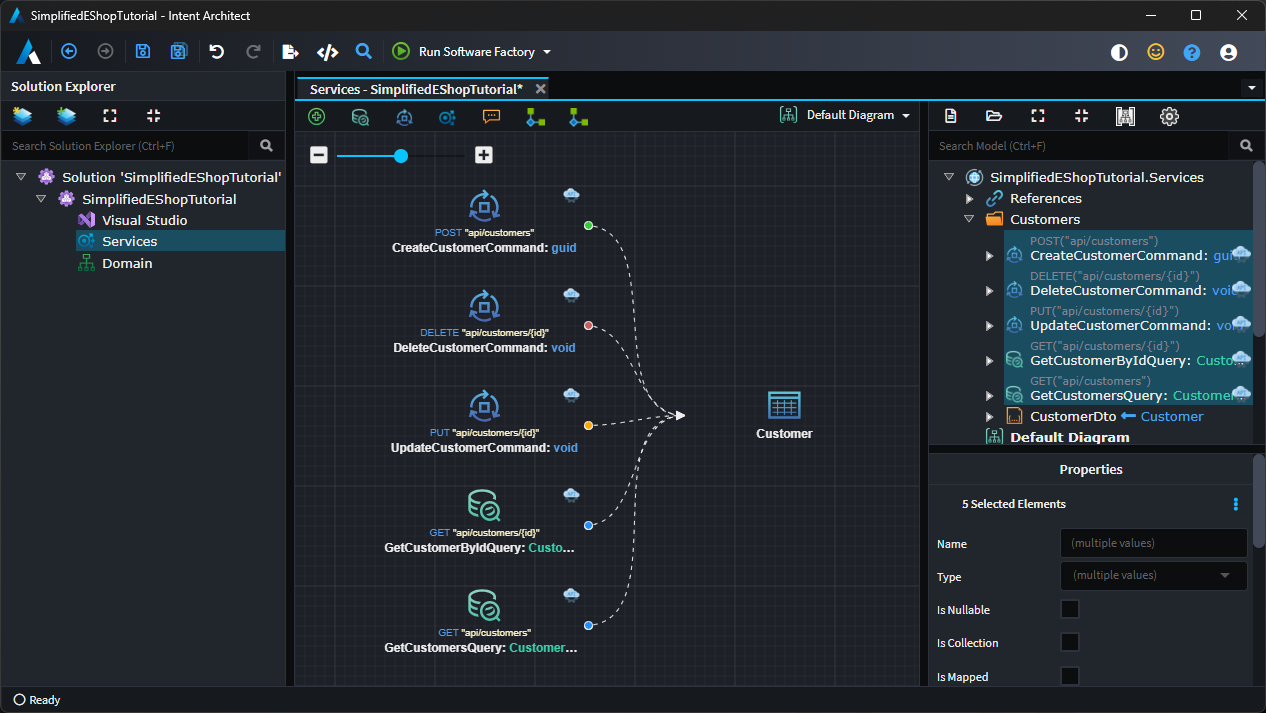
Task: Click the settings gear icon in model panel
Action: pyautogui.click(x=1169, y=116)
